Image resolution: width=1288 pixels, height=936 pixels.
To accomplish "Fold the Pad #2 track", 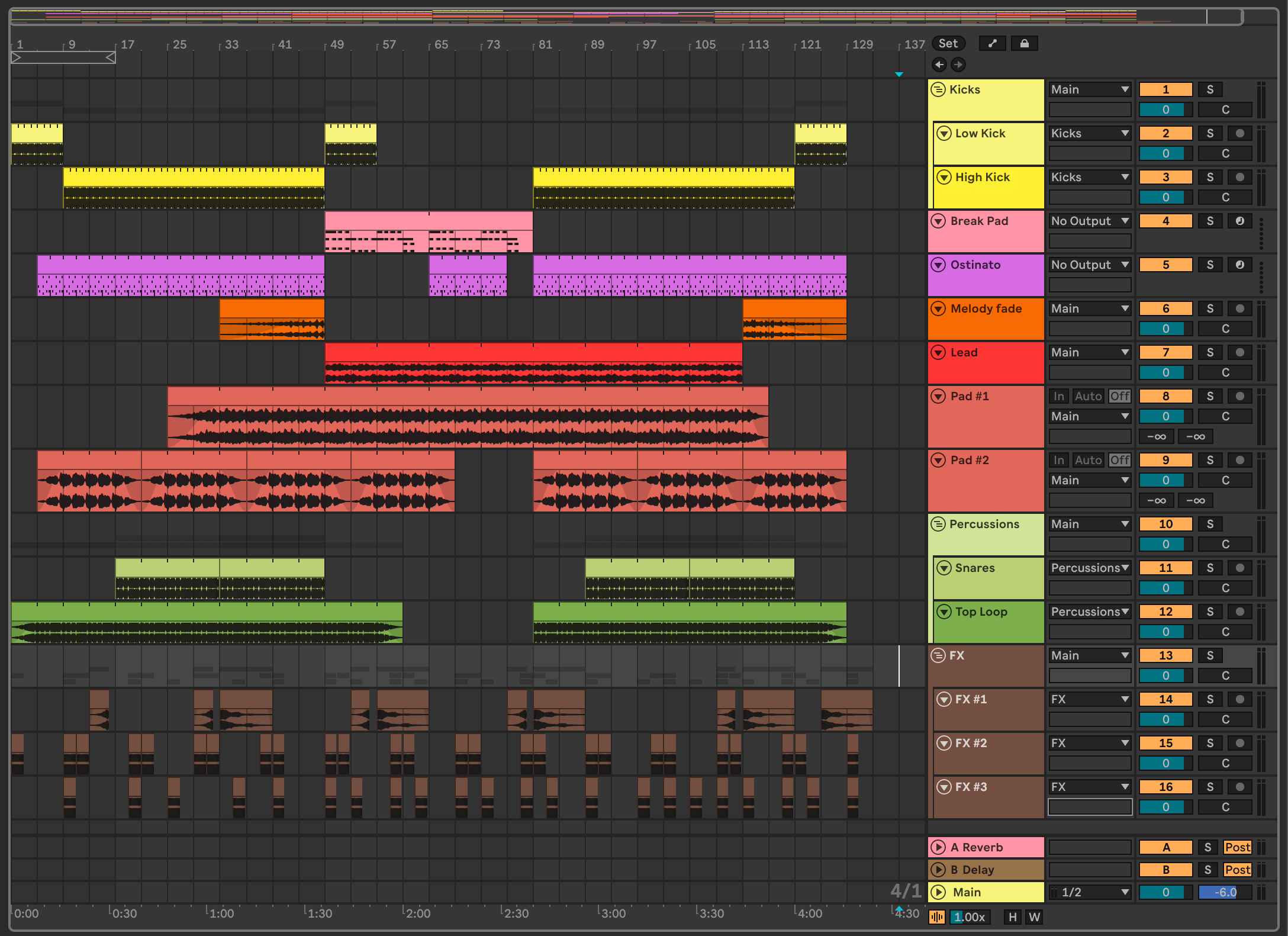I will tap(938, 460).
